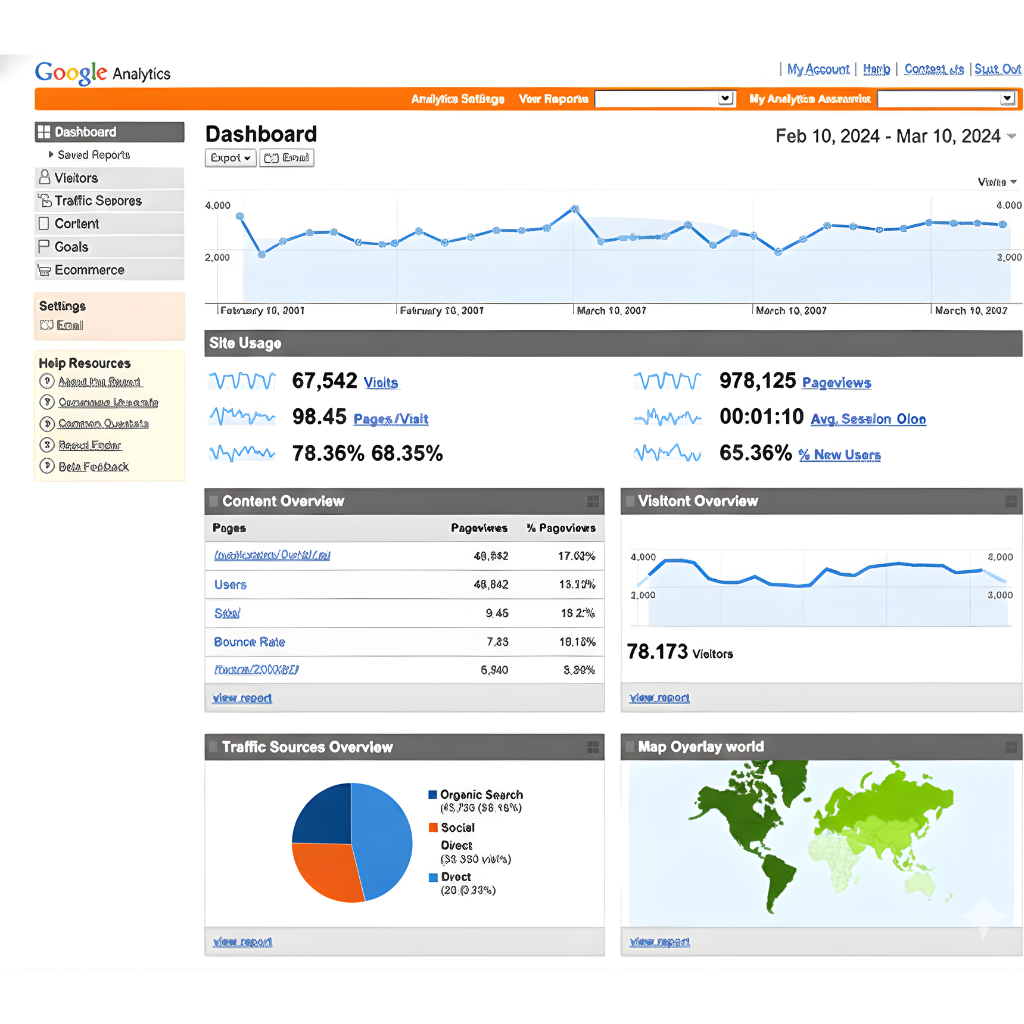Open the Goals section
1024x1024 pixels.
click(x=109, y=247)
